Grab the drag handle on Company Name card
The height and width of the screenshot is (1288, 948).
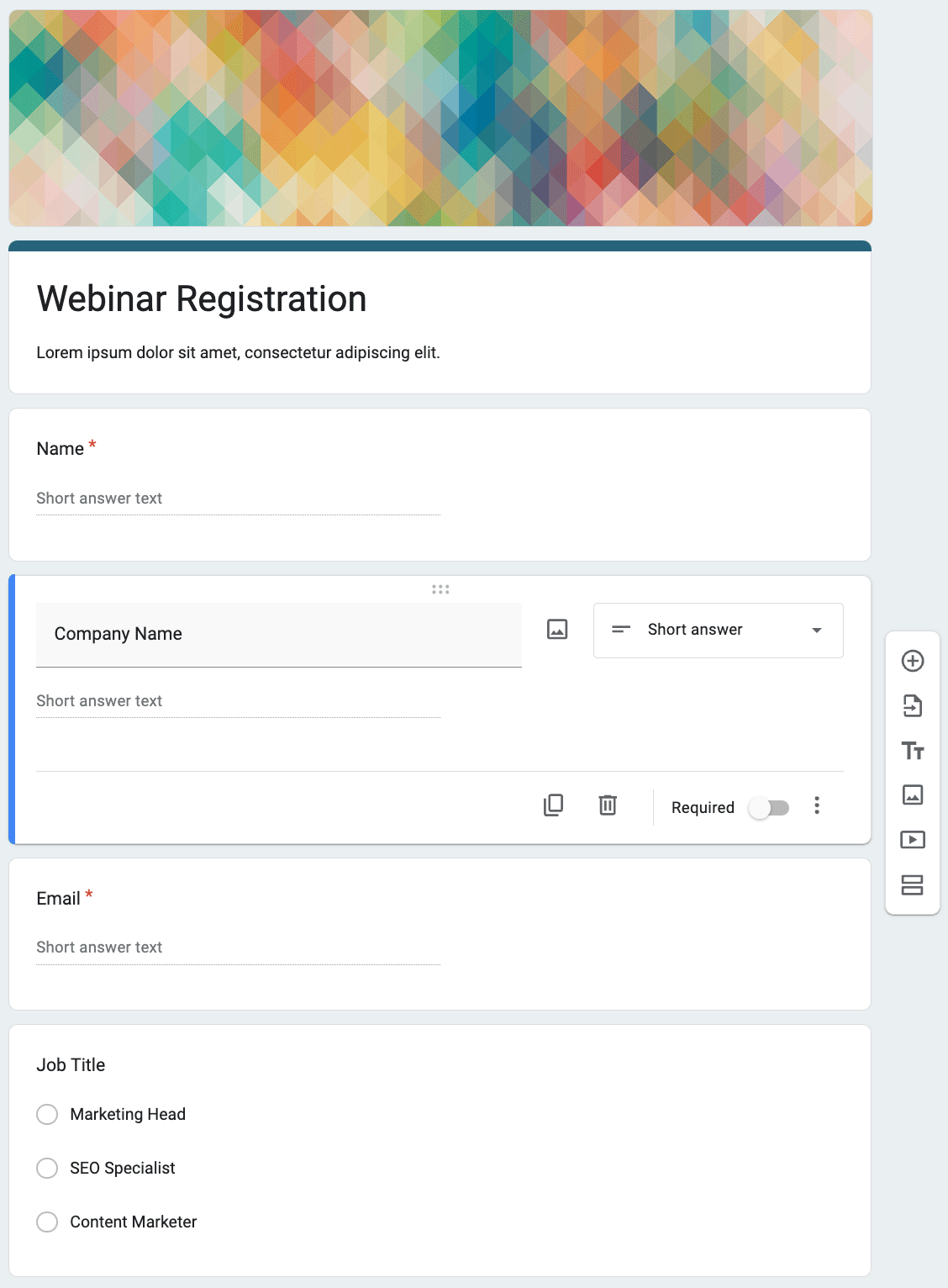440,589
